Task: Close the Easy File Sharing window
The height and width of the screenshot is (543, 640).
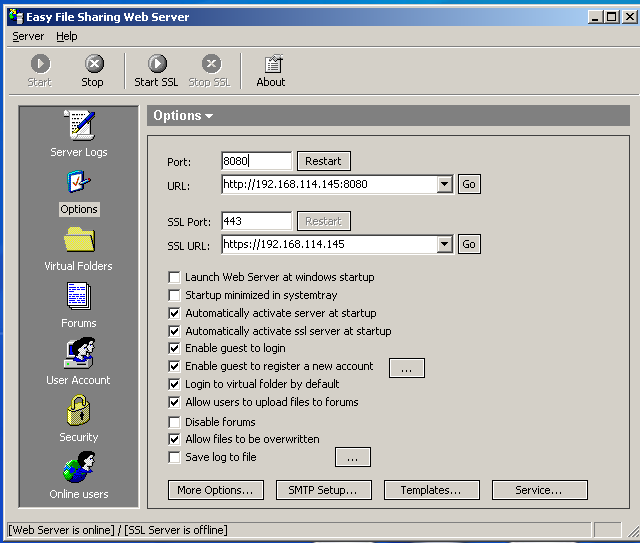Action: coord(630,17)
